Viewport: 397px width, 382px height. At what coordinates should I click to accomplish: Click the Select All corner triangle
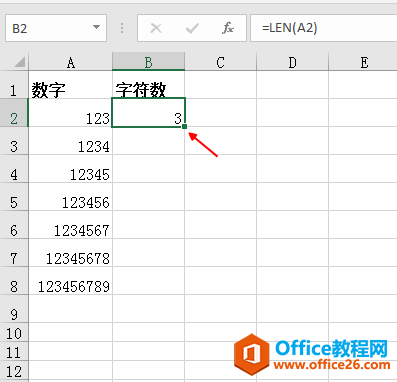20,62
